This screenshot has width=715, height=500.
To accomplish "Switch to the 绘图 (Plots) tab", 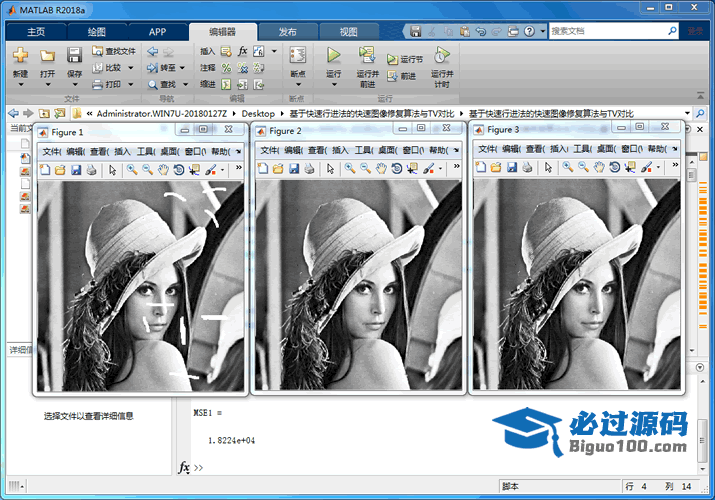I will click(x=97, y=32).
